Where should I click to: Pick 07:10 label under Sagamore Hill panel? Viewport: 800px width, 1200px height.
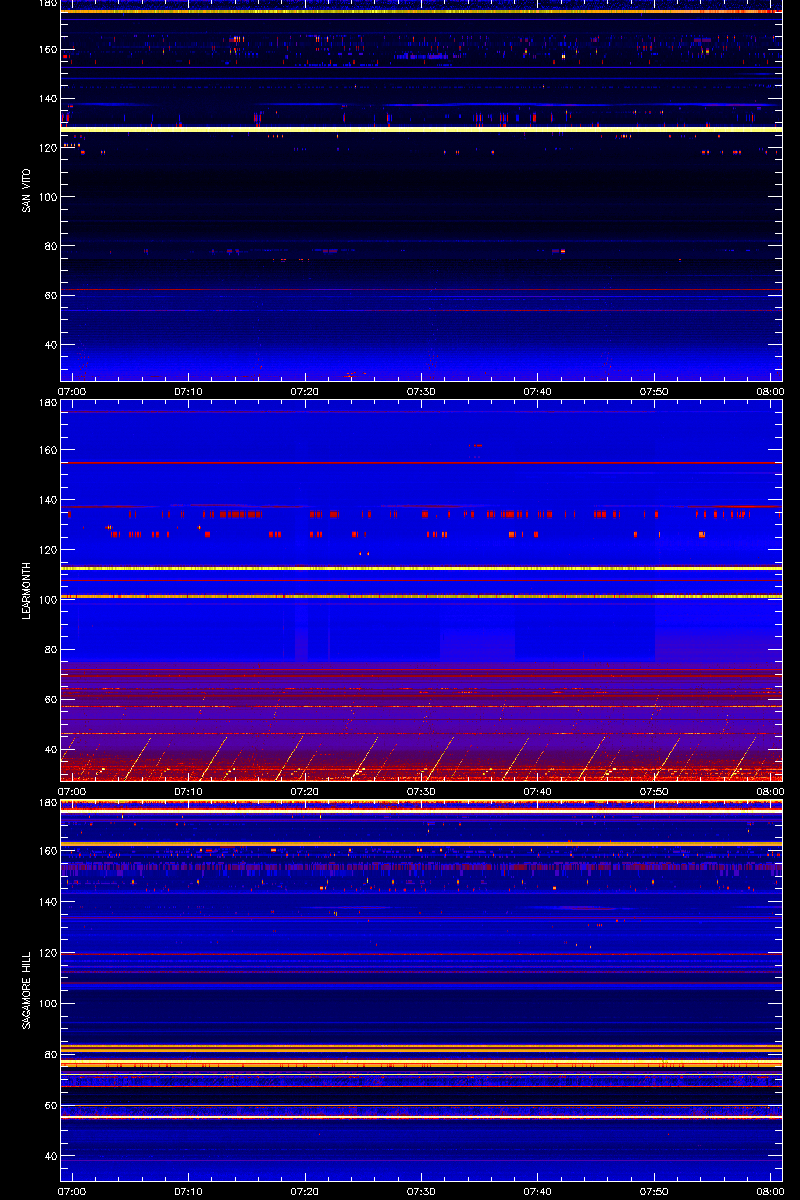(x=189, y=1191)
